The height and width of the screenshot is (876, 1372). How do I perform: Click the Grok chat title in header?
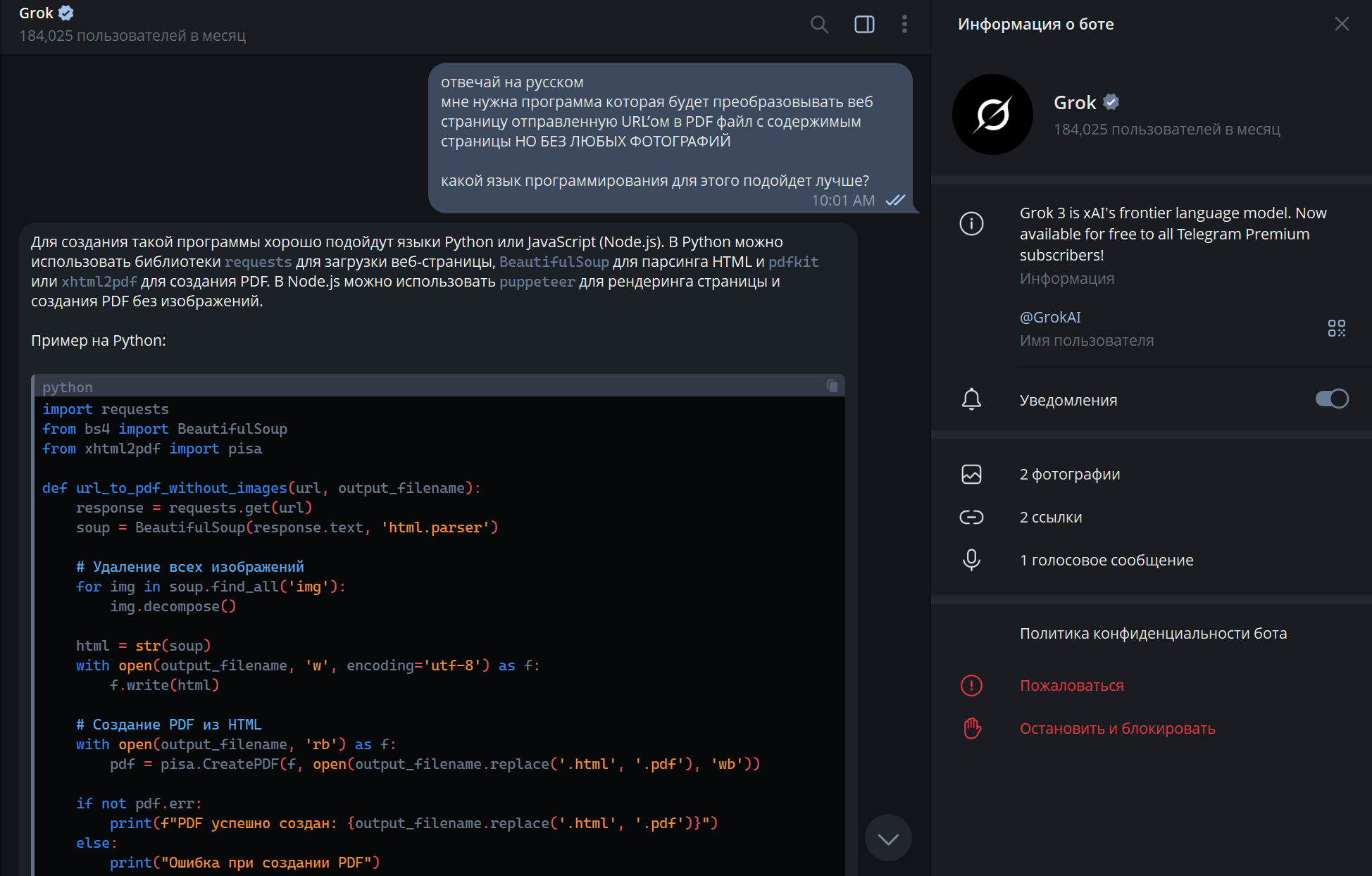[36, 13]
